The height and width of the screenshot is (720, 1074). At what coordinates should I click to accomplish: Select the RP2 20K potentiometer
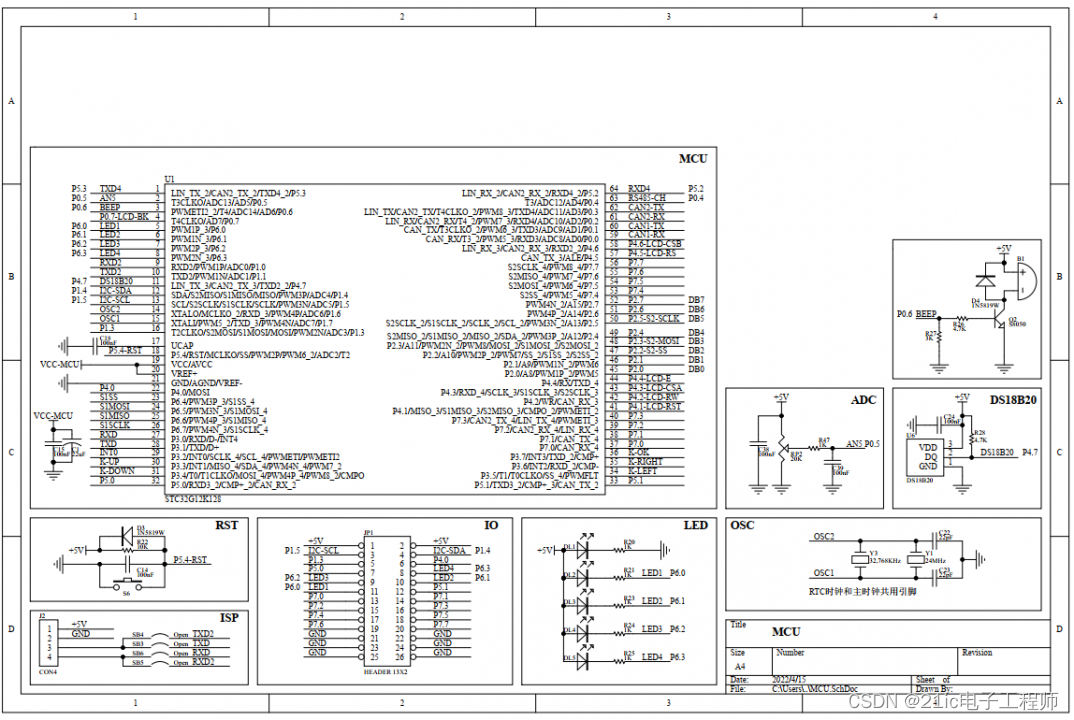point(784,448)
